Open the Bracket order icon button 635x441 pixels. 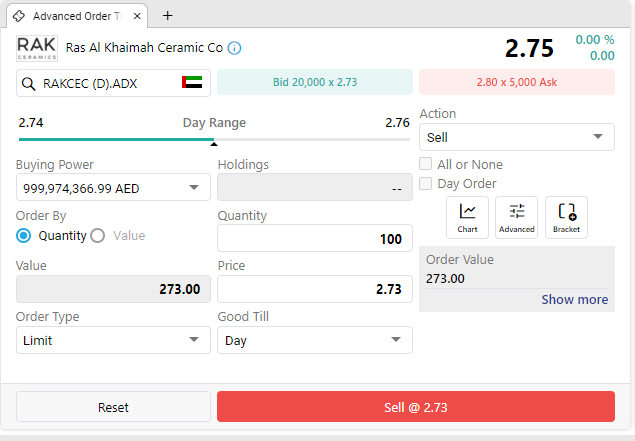(566, 217)
